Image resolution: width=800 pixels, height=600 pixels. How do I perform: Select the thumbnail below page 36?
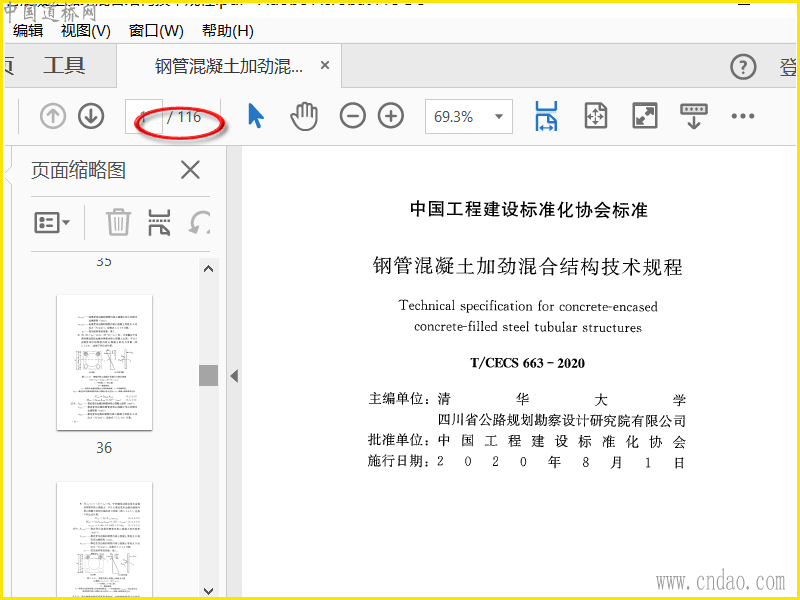pyautogui.click(x=104, y=540)
